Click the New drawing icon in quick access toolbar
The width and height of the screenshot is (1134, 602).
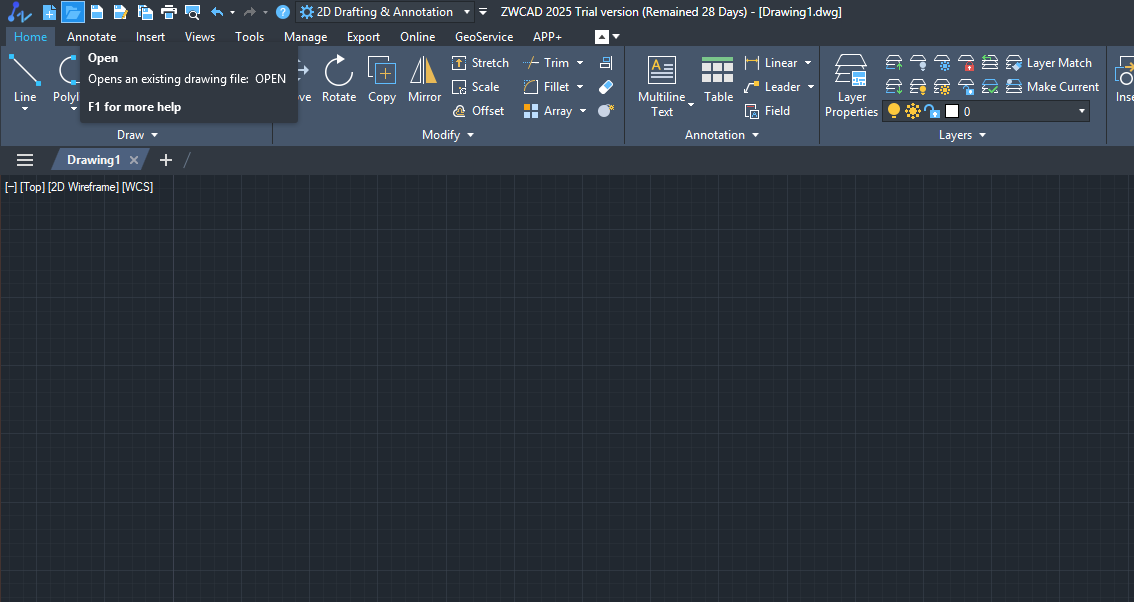(x=49, y=12)
